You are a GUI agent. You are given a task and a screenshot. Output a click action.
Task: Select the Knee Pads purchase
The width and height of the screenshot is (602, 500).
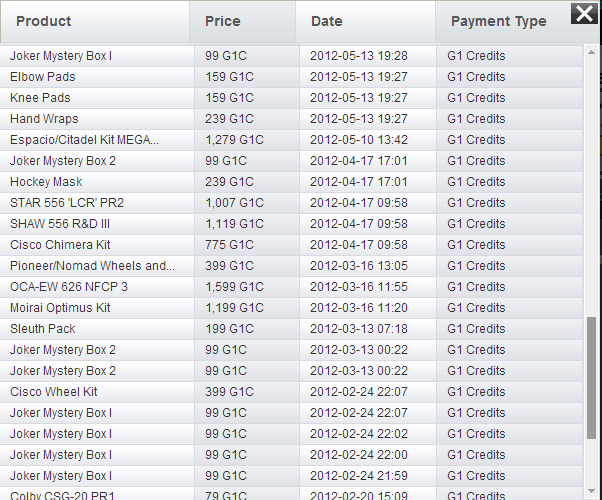40,98
